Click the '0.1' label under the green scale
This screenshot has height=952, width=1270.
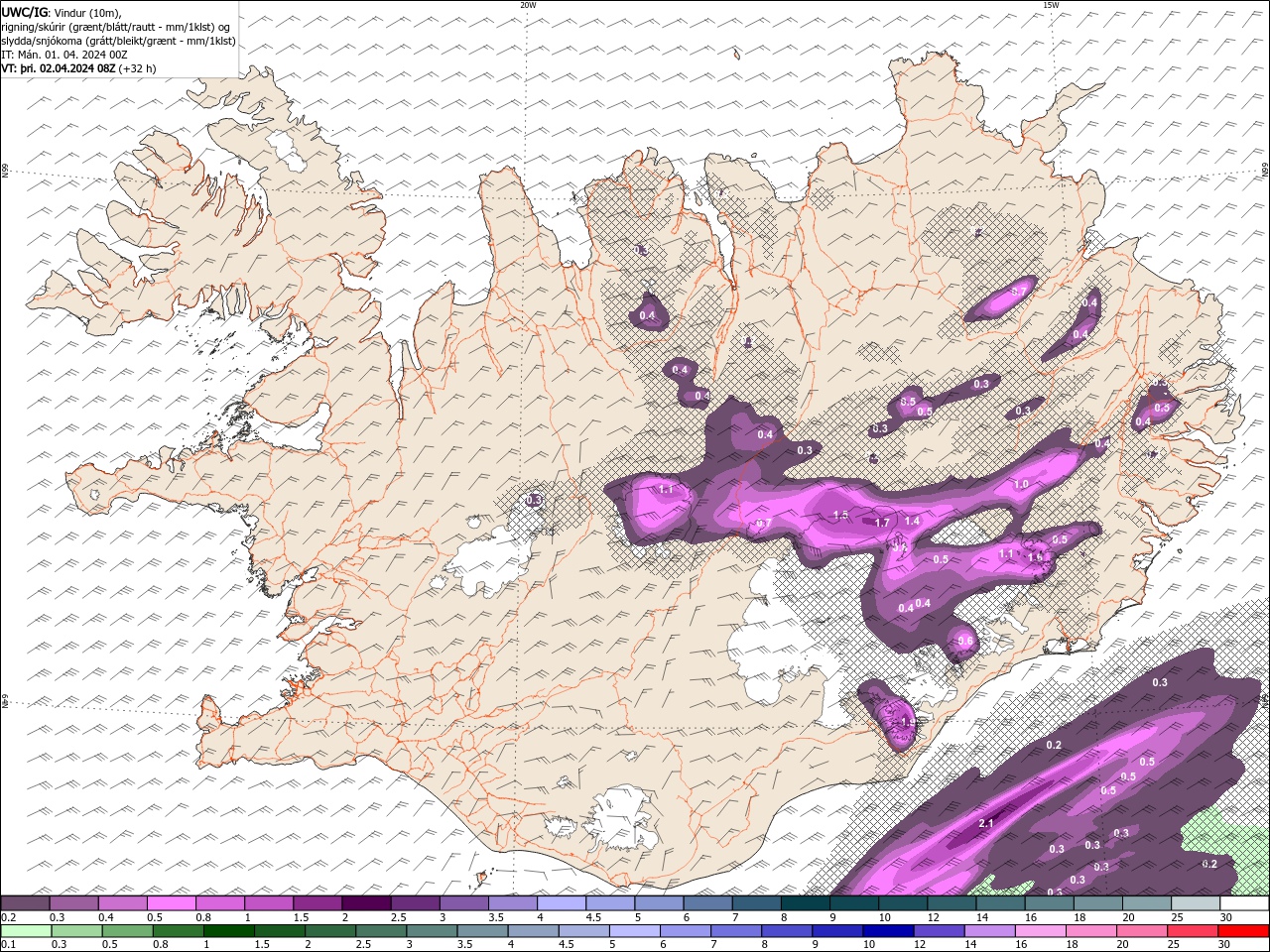coord(7,944)
